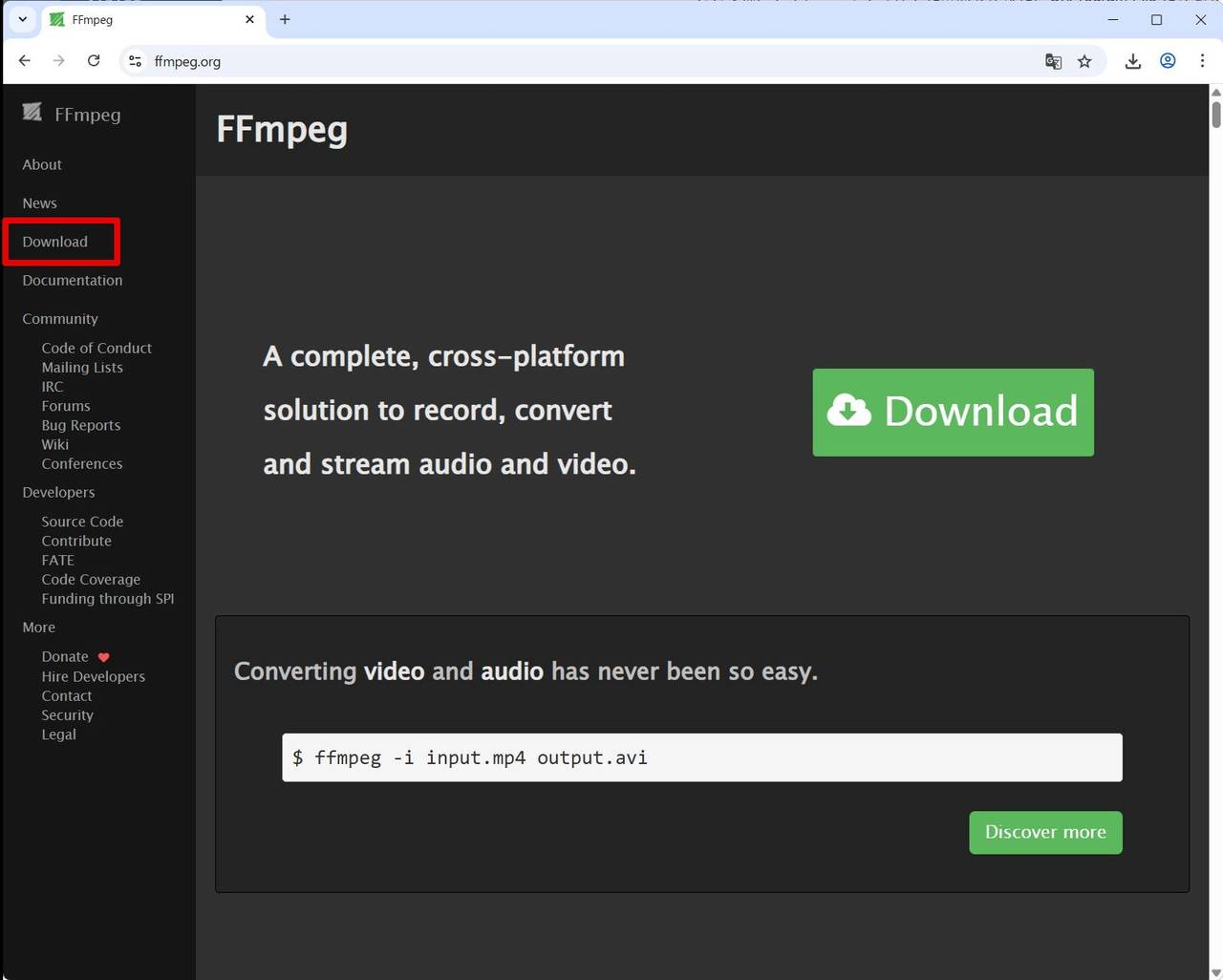Open the Legal link
1223x980 pixels.
[x=59, y=735]
